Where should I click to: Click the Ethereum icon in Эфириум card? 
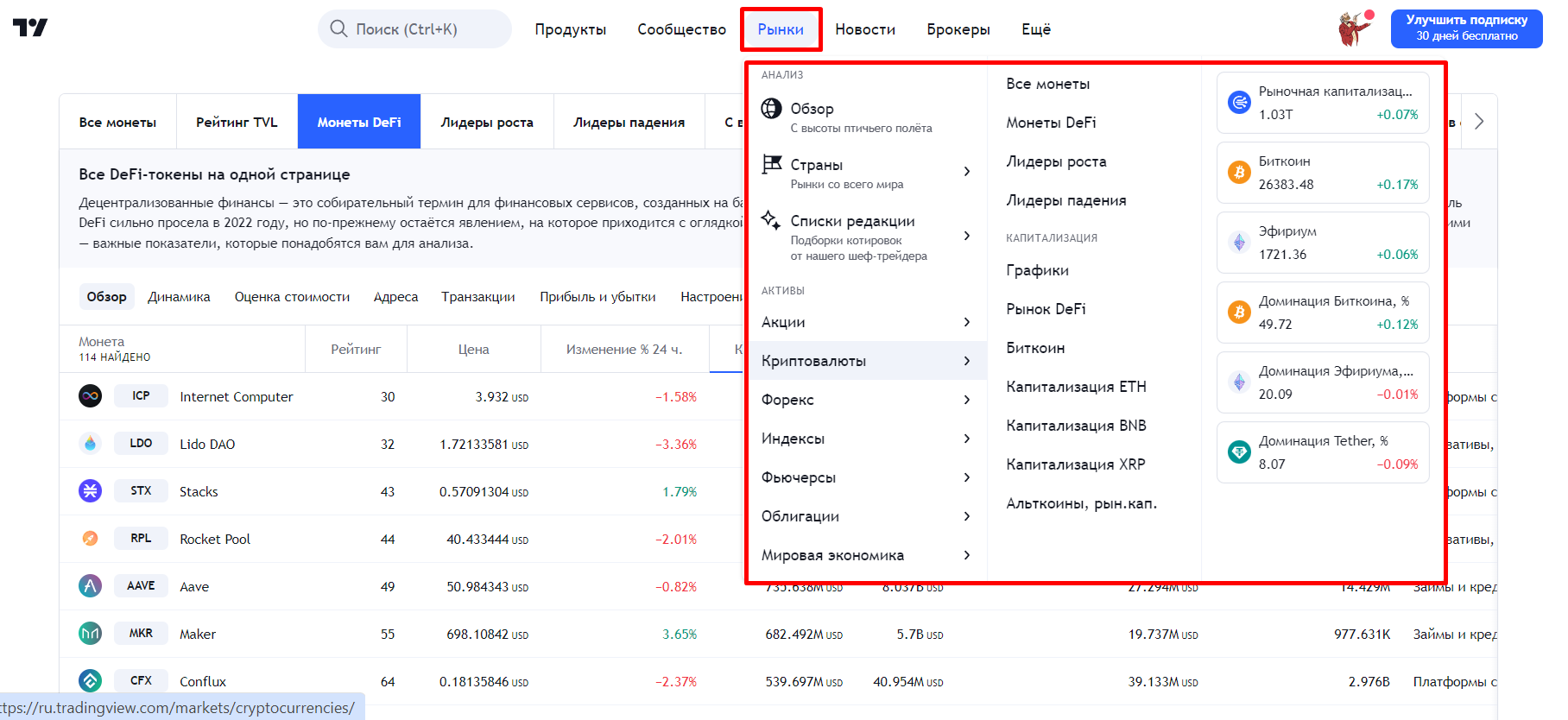(x=1239, y=242)
